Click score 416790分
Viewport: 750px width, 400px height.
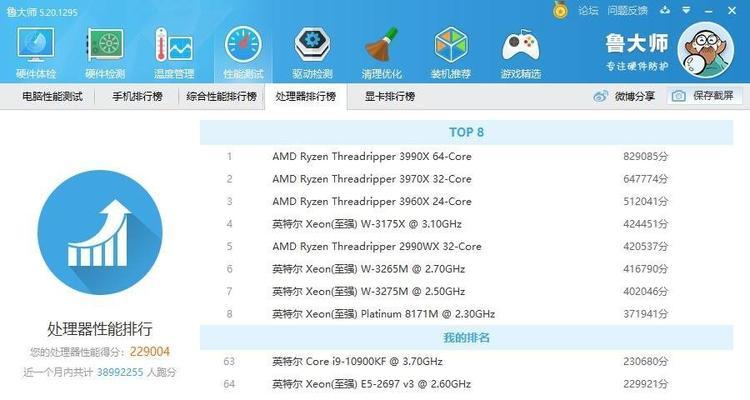pyautogui.click(x=646, y=269)
